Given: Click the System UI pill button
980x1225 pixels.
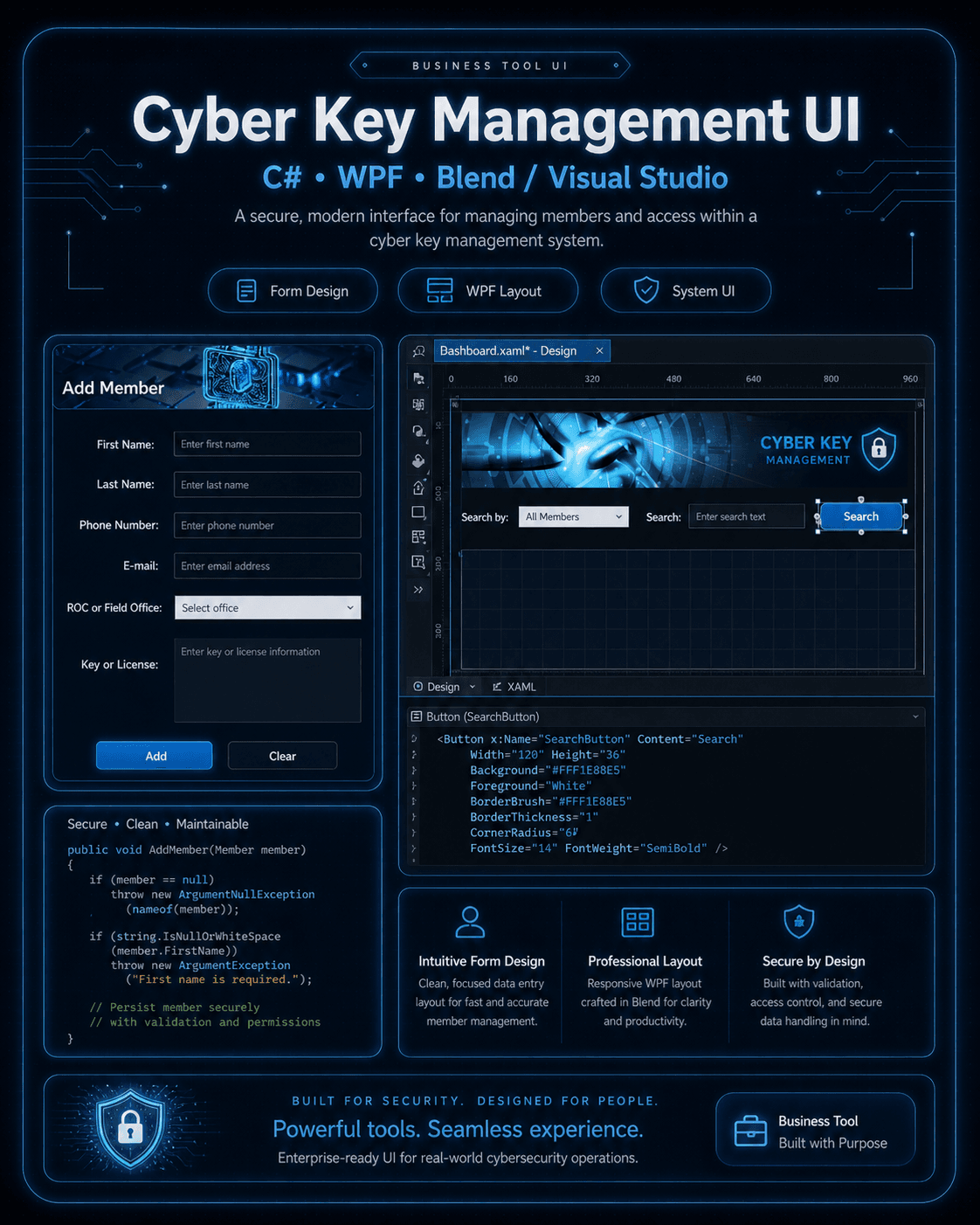Looking at the screenshot, I should point(686,291).
